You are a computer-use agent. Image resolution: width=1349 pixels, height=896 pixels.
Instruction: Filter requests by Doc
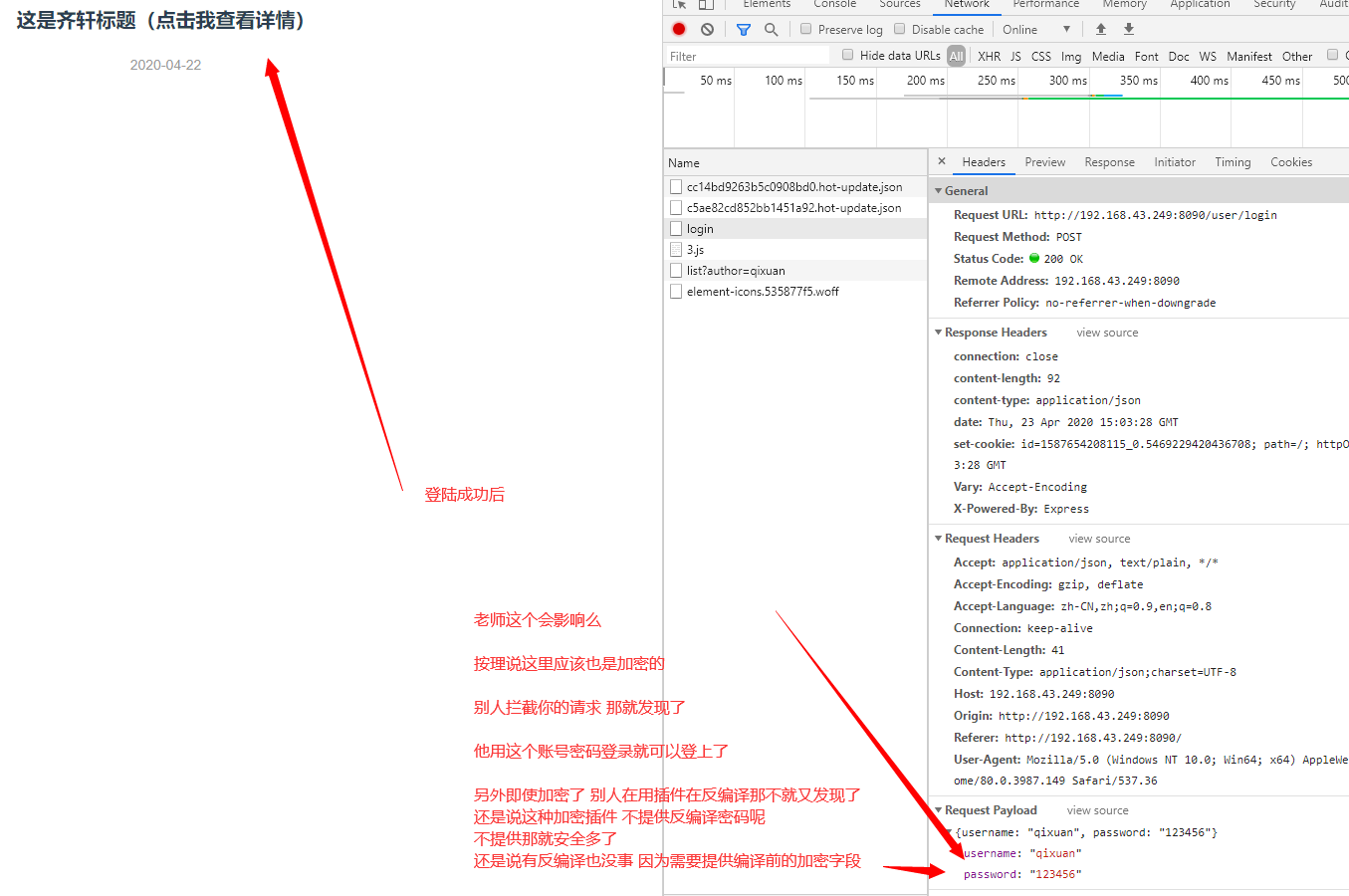(x=1179, y=57)
